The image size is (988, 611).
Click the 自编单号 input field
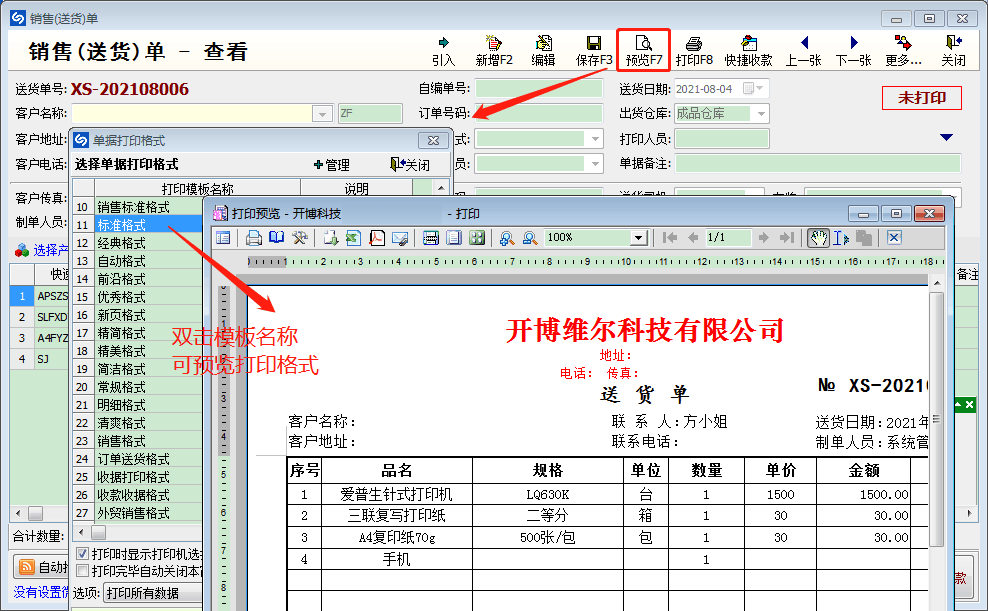click(x=539, y=89)
